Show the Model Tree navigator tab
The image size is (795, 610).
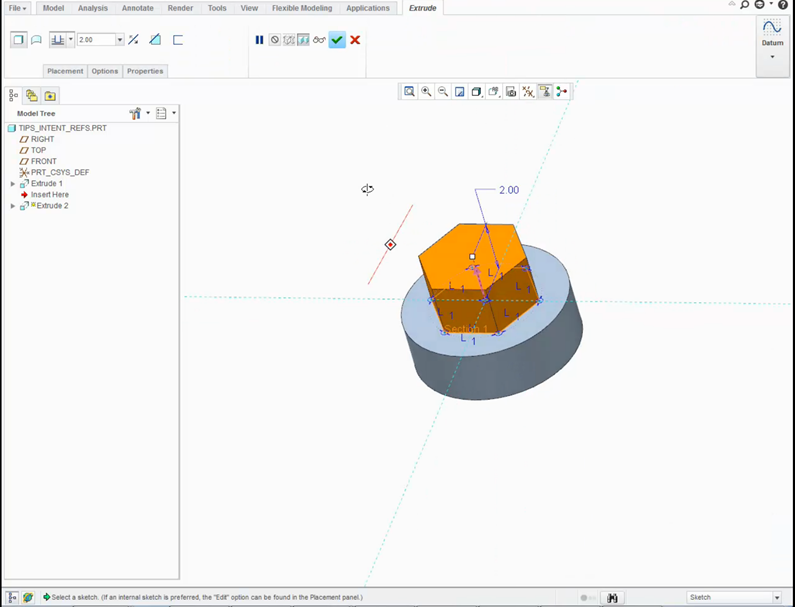coord(14,95)
